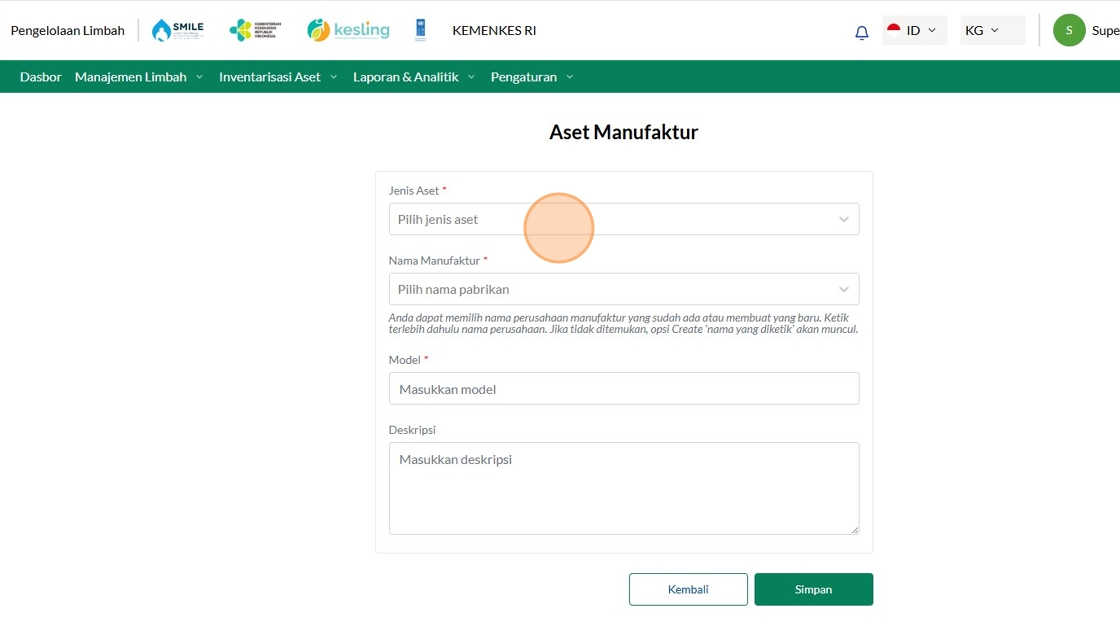Screen dimensions: 1120x626
Task: Open the Inventarisasi Aset menu
Action: coord(278,76)
